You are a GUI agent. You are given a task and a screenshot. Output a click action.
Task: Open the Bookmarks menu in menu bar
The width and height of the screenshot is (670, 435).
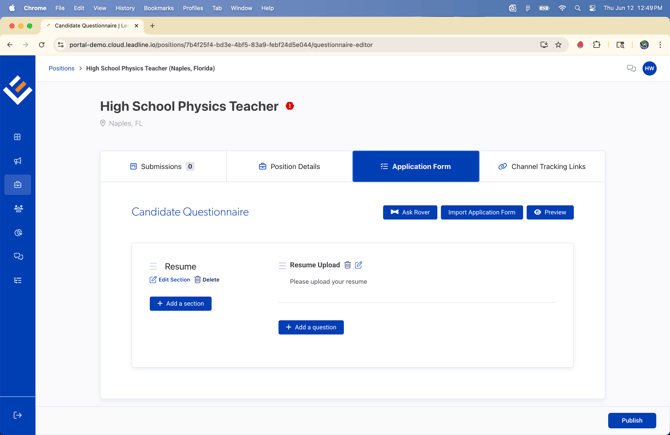pos(158,8)
